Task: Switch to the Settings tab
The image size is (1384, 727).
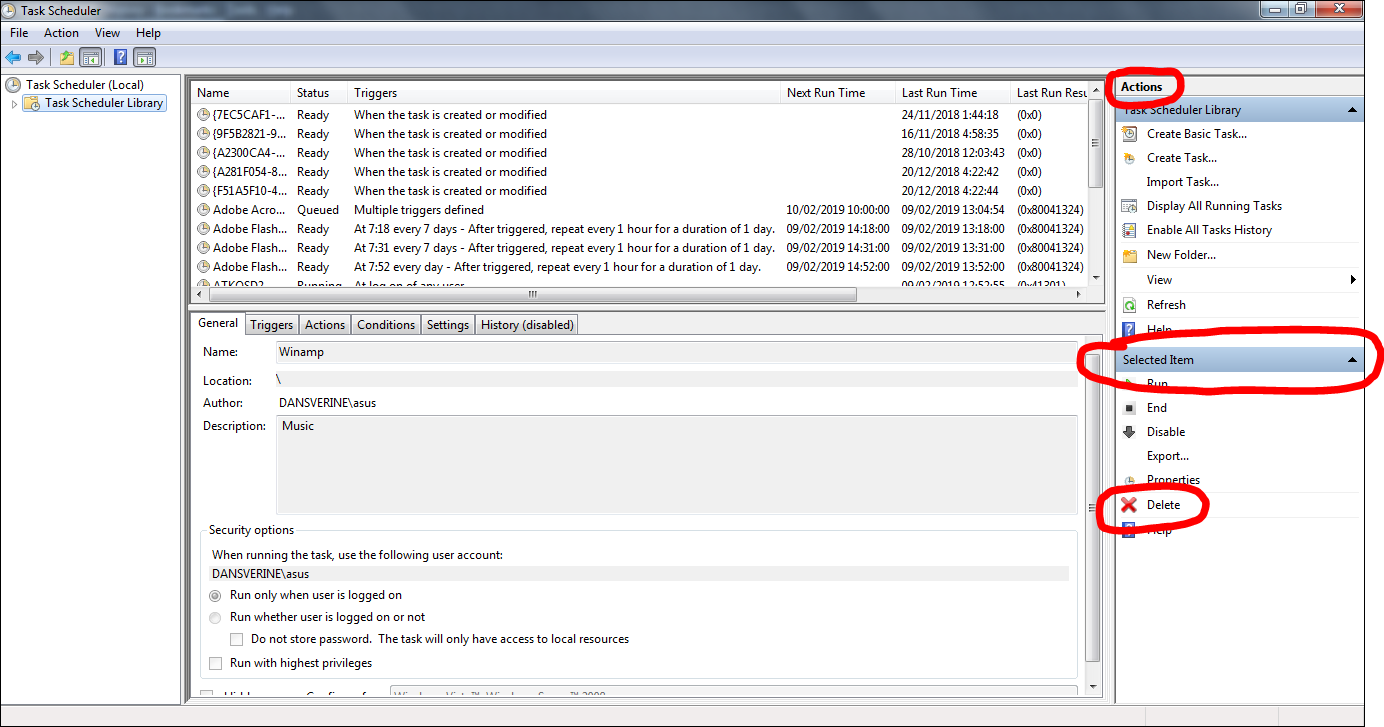Action: pos(448,325)
